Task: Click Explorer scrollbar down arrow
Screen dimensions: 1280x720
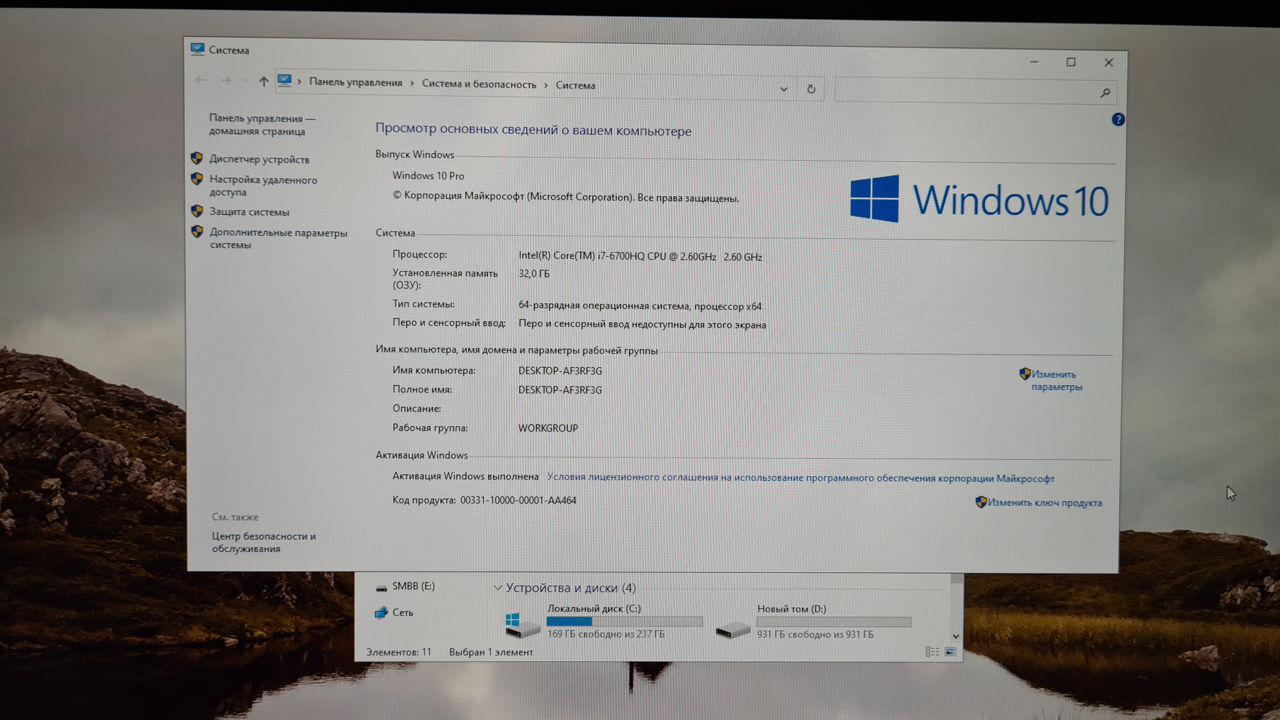Action: tap(956, 636)
